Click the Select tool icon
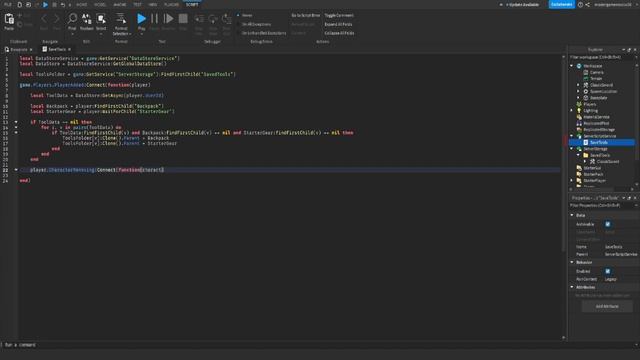 101,19
